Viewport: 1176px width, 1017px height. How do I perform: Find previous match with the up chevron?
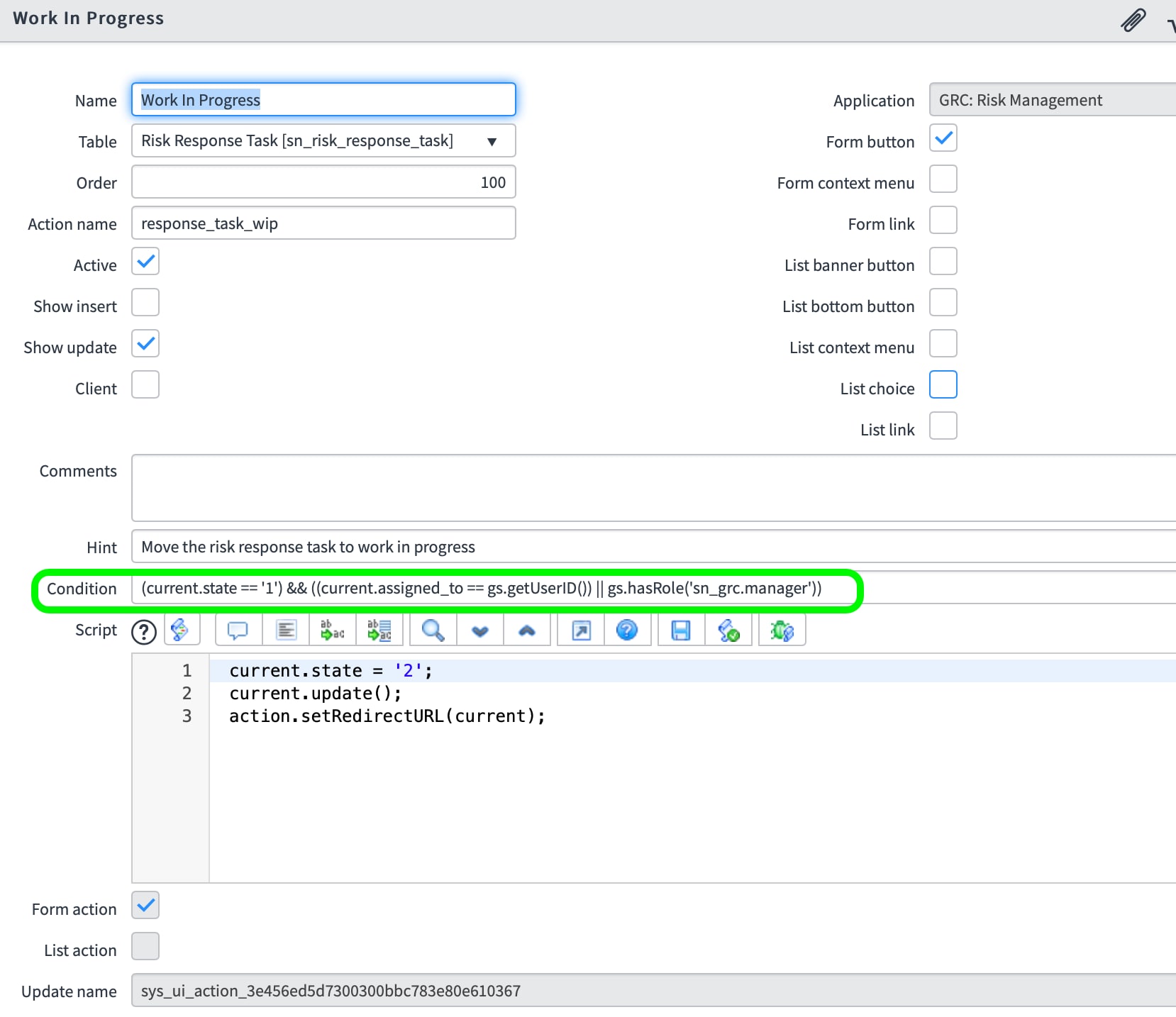527,630
